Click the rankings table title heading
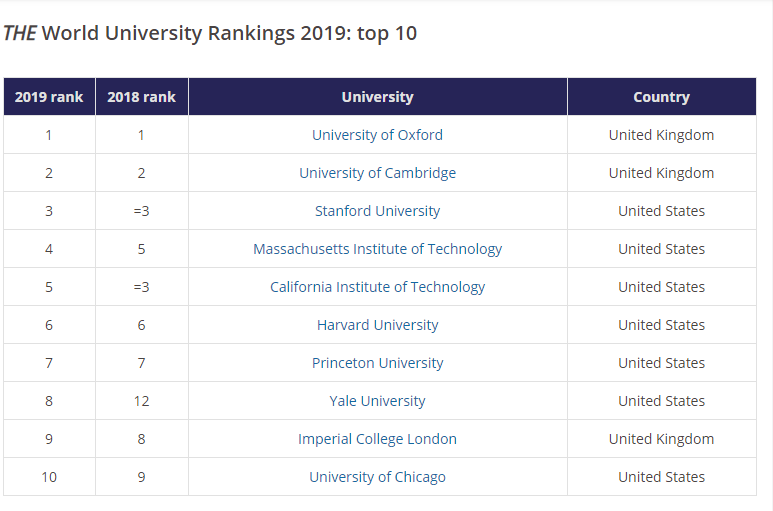Screen dimensions: 773x511 click(x=210, y=33)
